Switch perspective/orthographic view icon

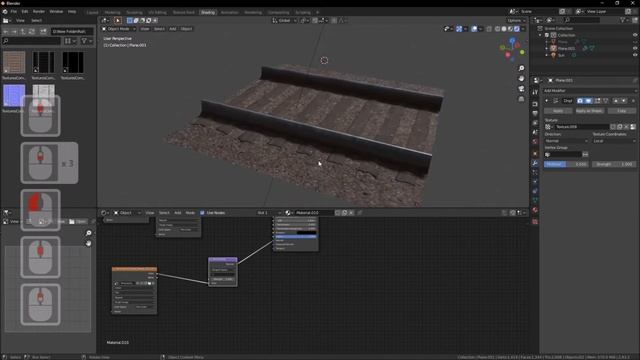[x=521, y=99]
